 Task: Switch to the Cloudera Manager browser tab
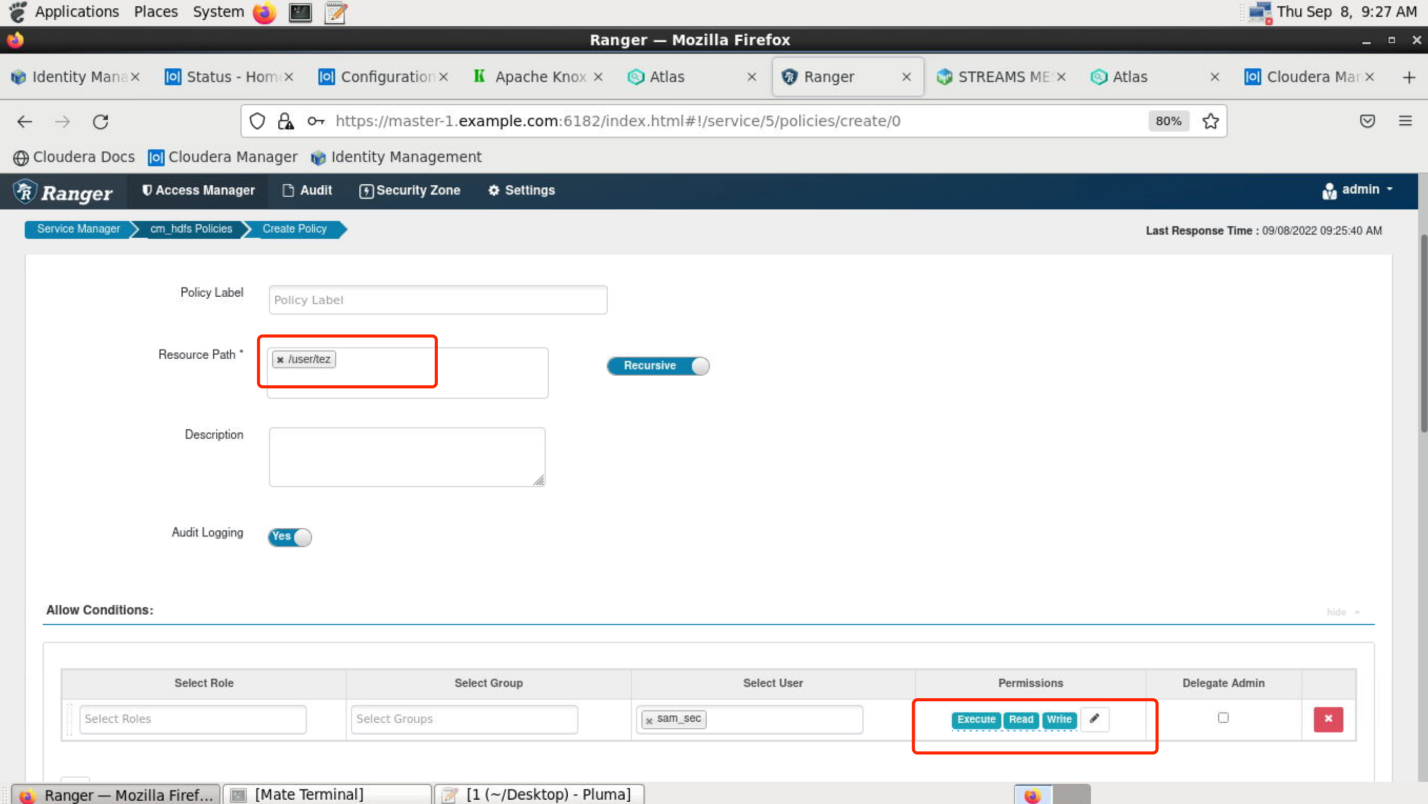tap(1309, 77)
